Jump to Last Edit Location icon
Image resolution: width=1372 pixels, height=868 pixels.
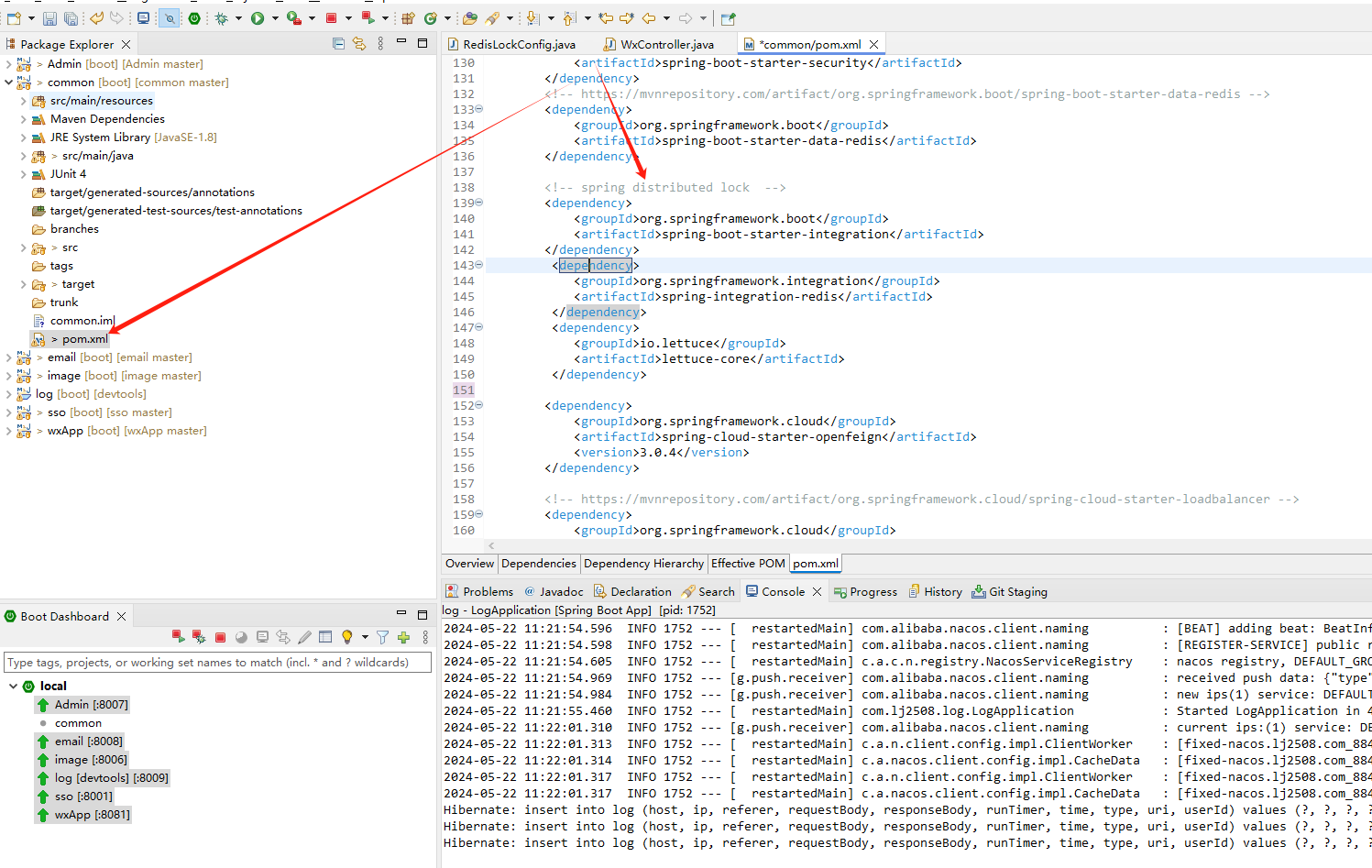(606, 18)
